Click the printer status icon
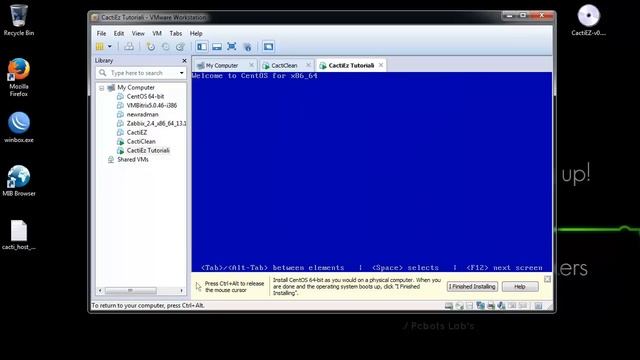Screen dimensions: 640x360 pos(491,306)
